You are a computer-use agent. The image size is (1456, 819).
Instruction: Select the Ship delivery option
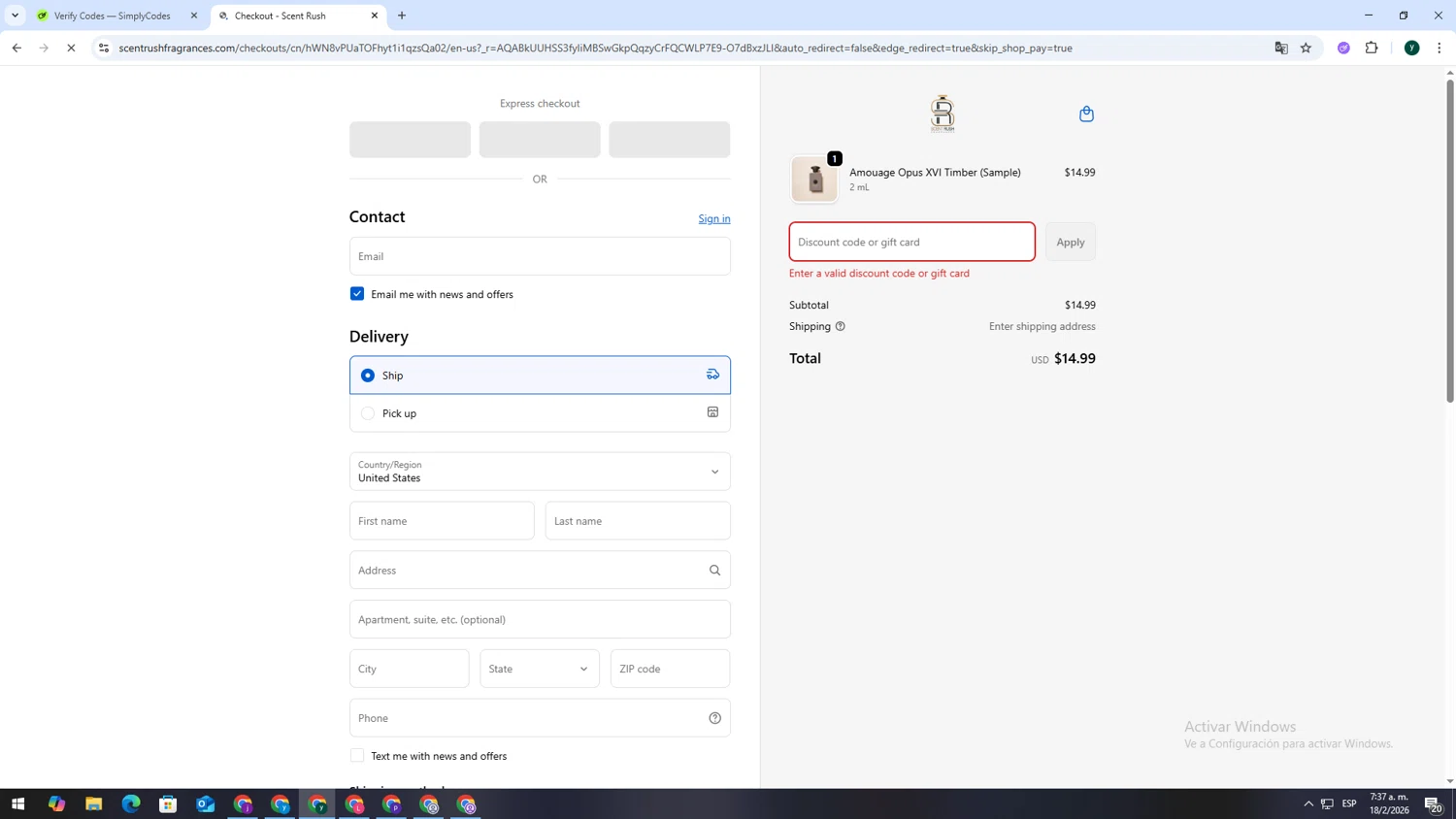click(x=540, y=376)
